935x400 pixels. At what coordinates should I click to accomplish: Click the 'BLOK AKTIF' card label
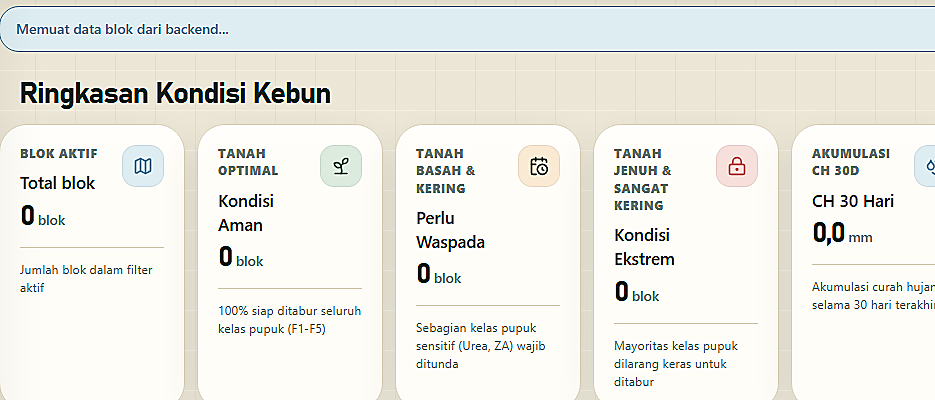(59, 154)
